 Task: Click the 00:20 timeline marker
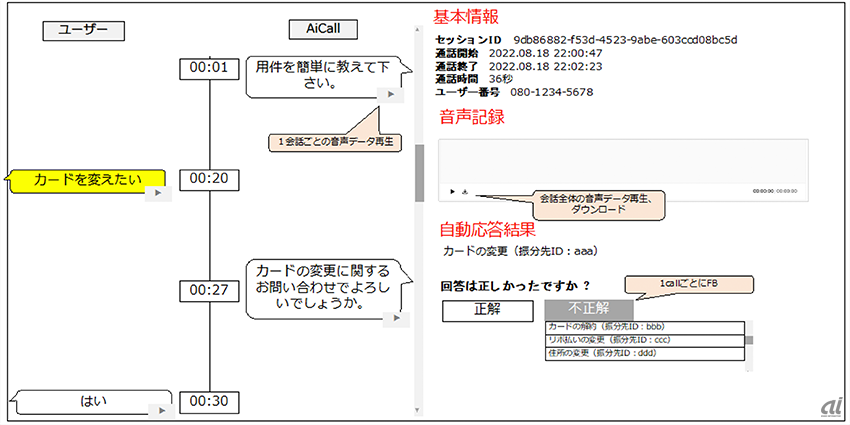click(209, 179)
